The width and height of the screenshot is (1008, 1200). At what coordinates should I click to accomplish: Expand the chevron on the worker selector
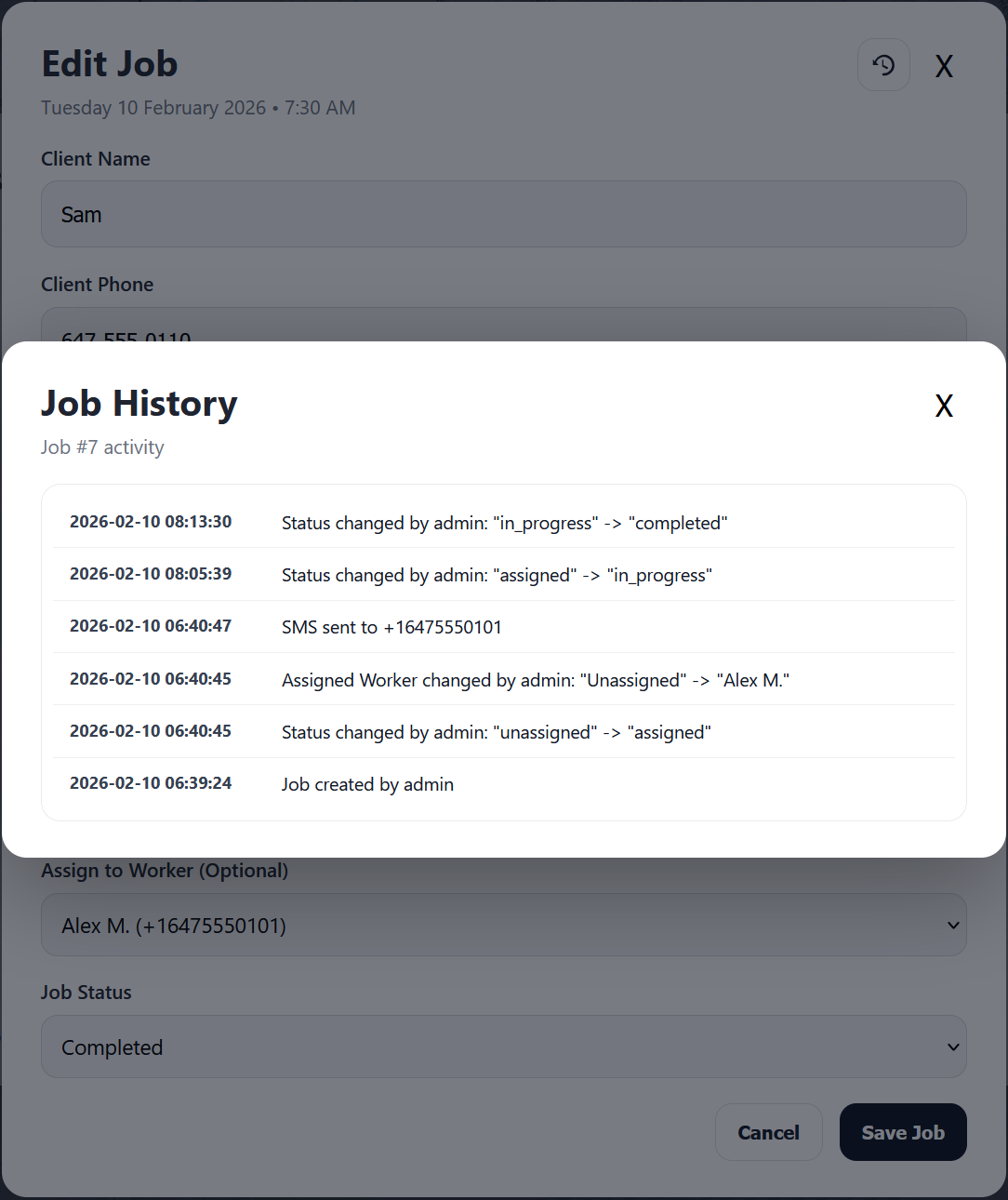click(952, 925)
